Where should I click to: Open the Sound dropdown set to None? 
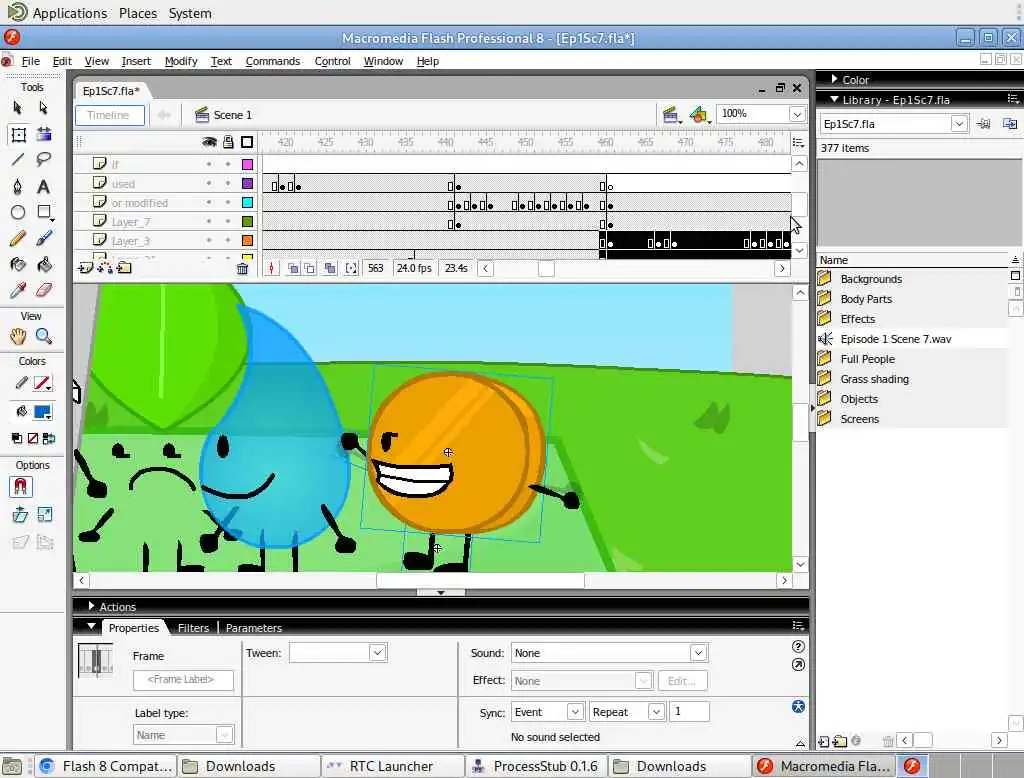pyautogui.click(x=698, y=653)
